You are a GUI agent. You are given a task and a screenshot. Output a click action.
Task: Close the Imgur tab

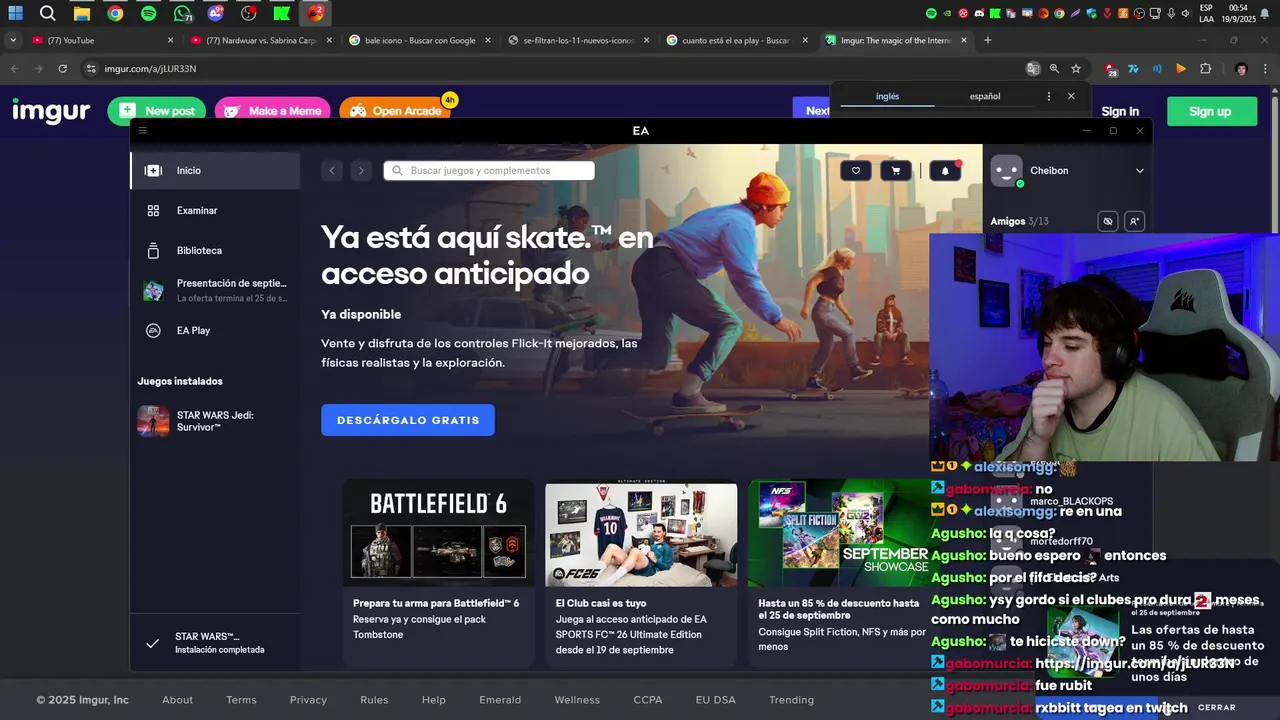(964, 41)
